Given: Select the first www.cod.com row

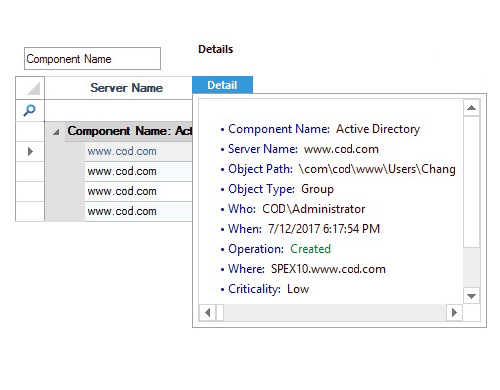Looking at the screenshot, I should (x=138, y=151).
